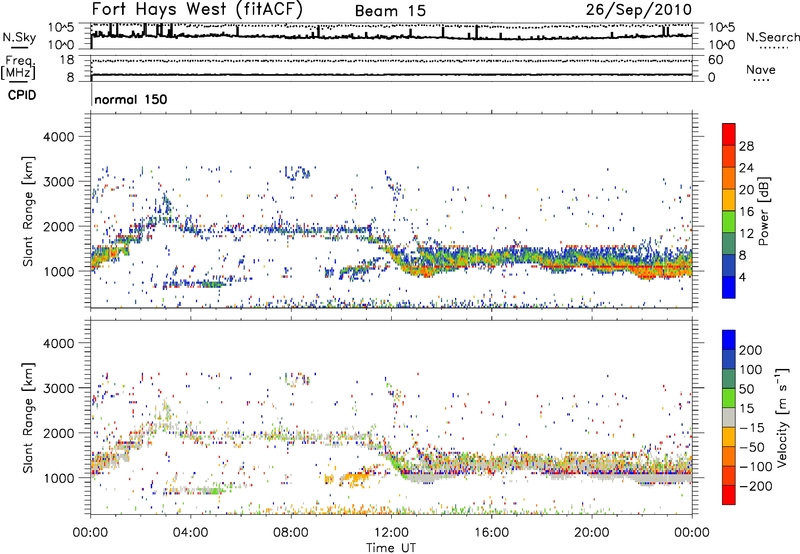Pick the gray -15 to 15 velocity swatch
Image resolution: width=800 pixels, height=554 pixels.
(x=729, y=418)
